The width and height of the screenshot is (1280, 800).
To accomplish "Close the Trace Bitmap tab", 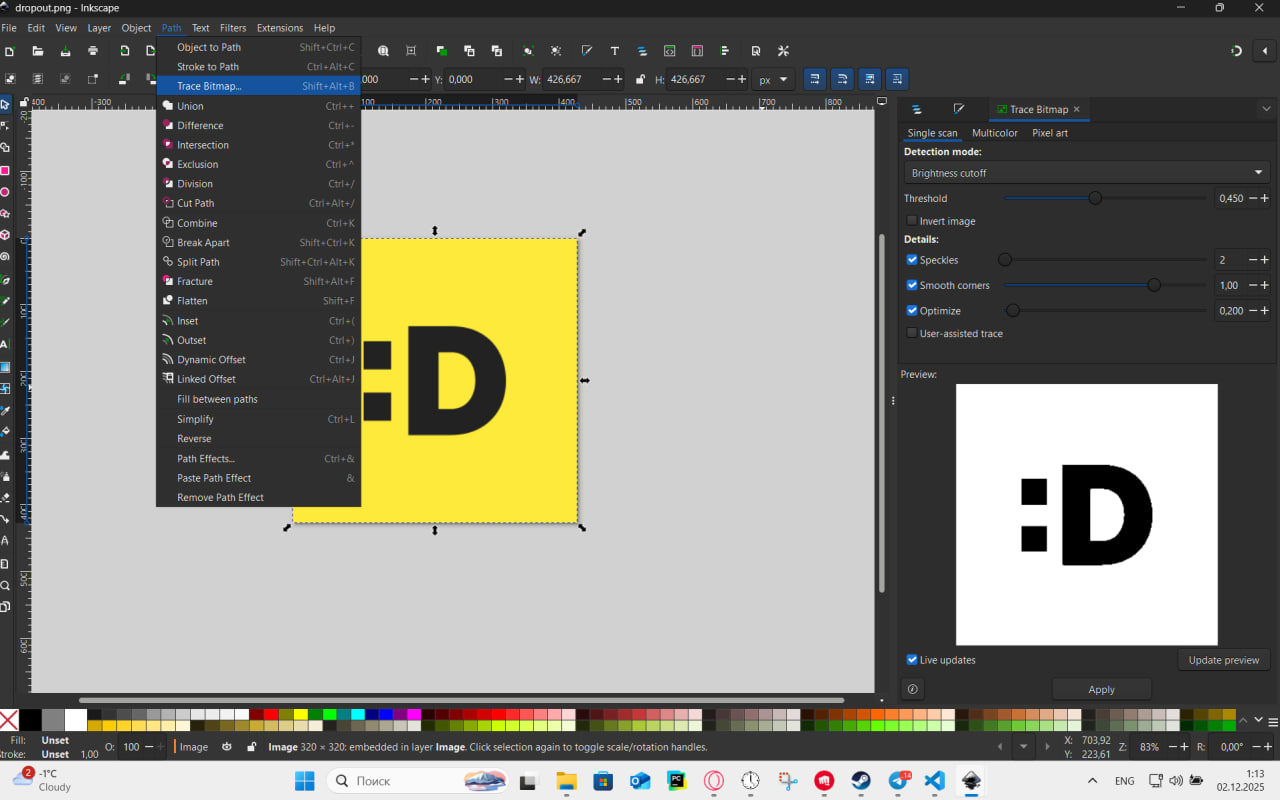I will 1077,109.
